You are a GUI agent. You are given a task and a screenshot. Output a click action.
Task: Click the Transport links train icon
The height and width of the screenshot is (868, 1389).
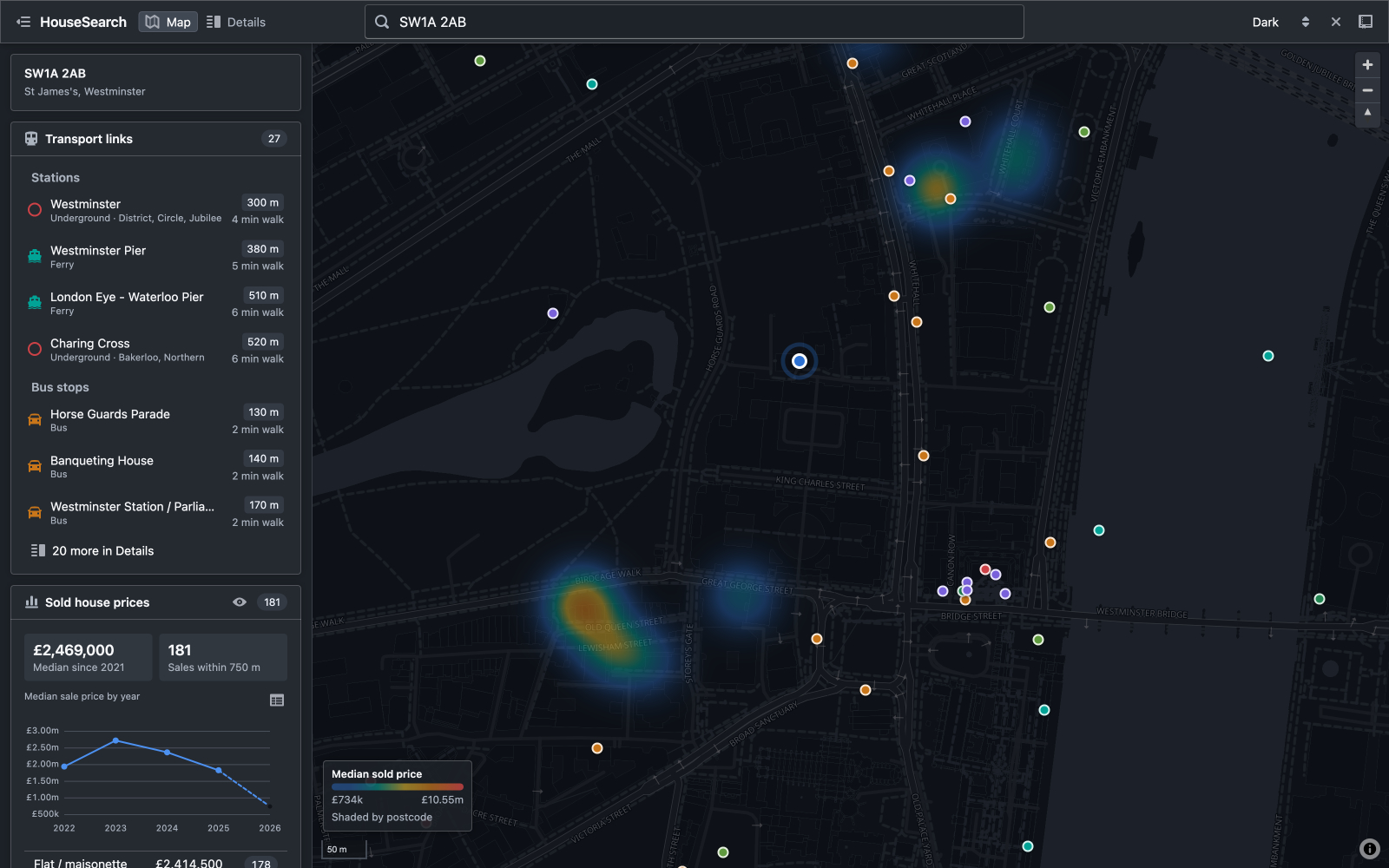tap(31, 139)
